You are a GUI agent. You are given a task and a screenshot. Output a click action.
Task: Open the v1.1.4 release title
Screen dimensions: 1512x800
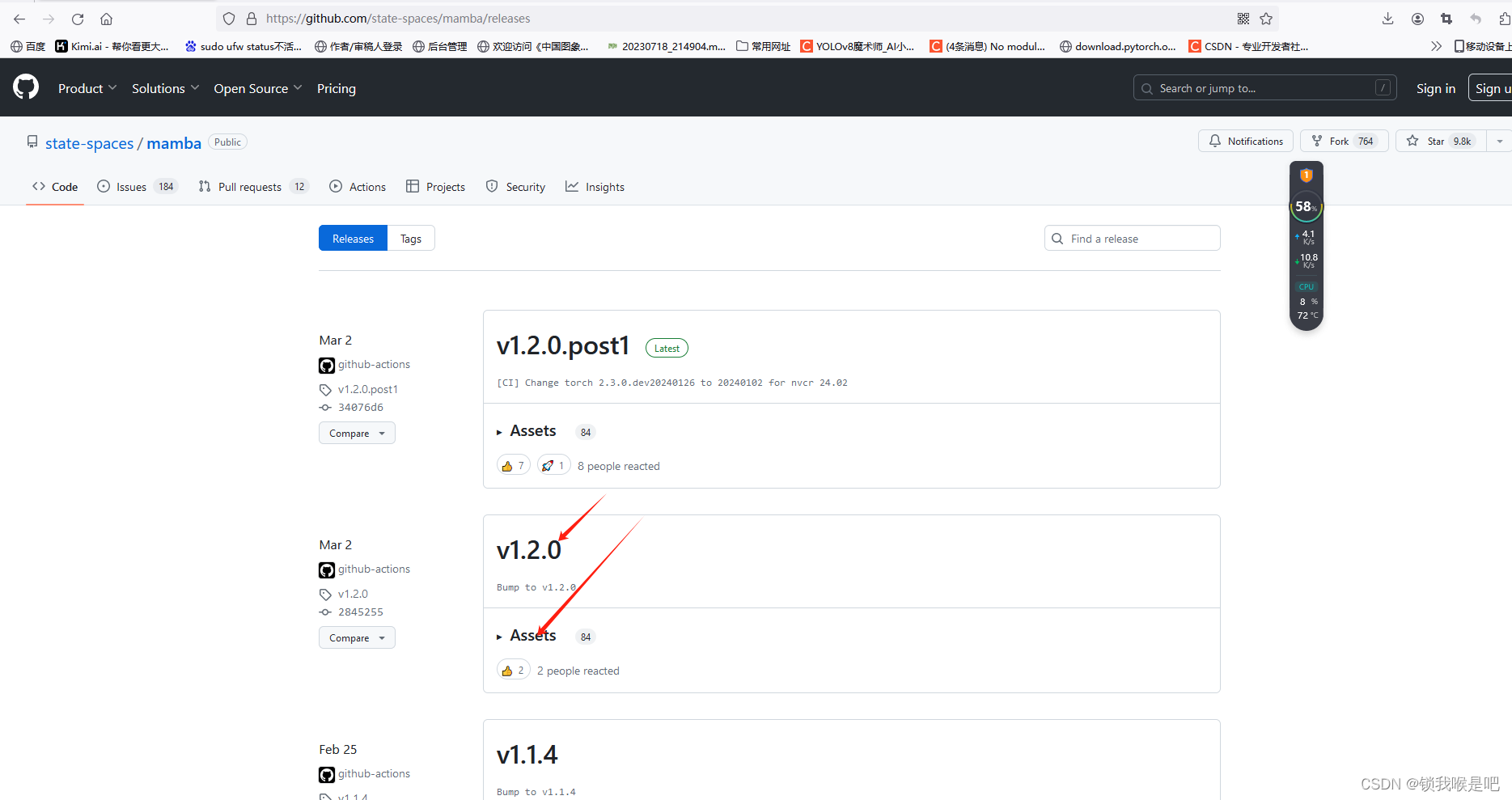[x=527, y=755]
